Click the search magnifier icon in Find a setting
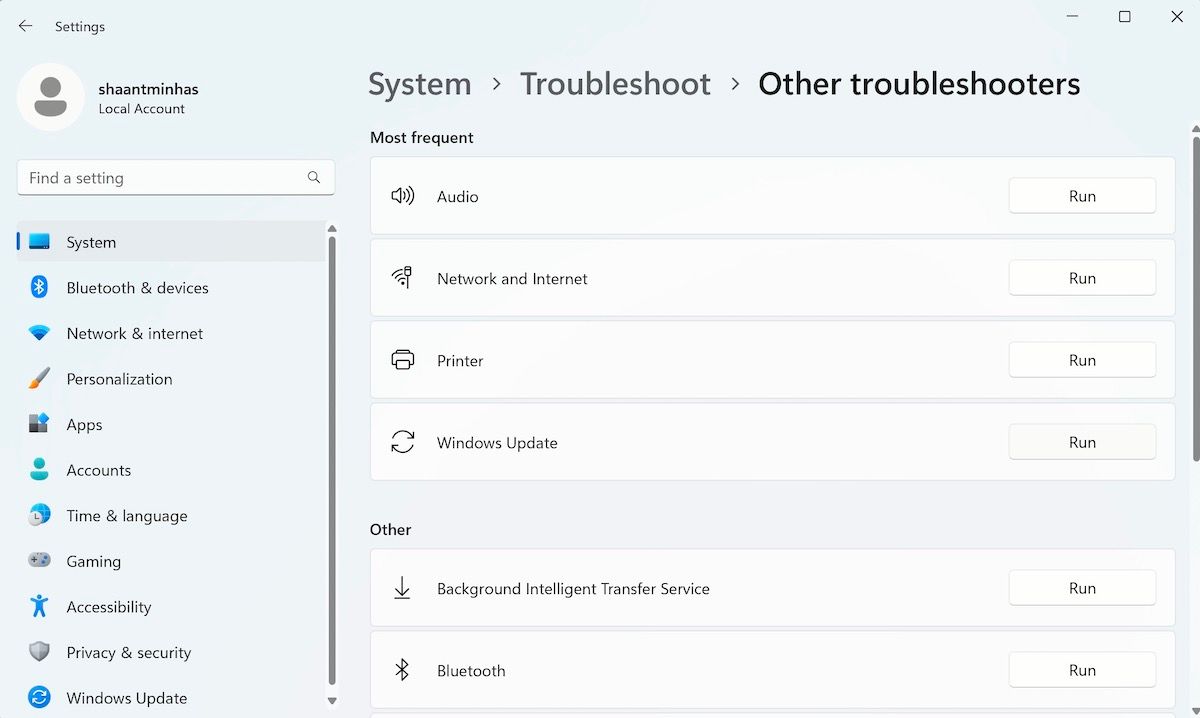Screen dimensions: 1200x718 [314, 177]
